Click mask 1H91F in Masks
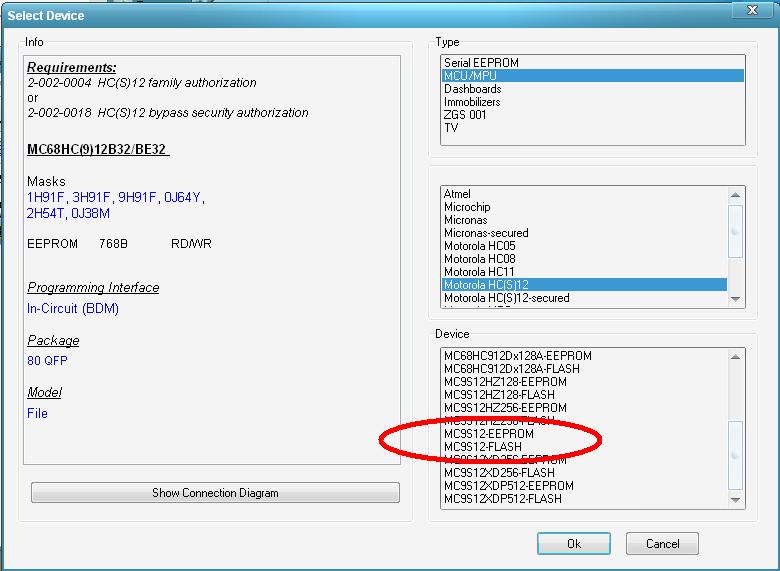Image resolution: width=780 pixels, height=571 pixels. 46,197
